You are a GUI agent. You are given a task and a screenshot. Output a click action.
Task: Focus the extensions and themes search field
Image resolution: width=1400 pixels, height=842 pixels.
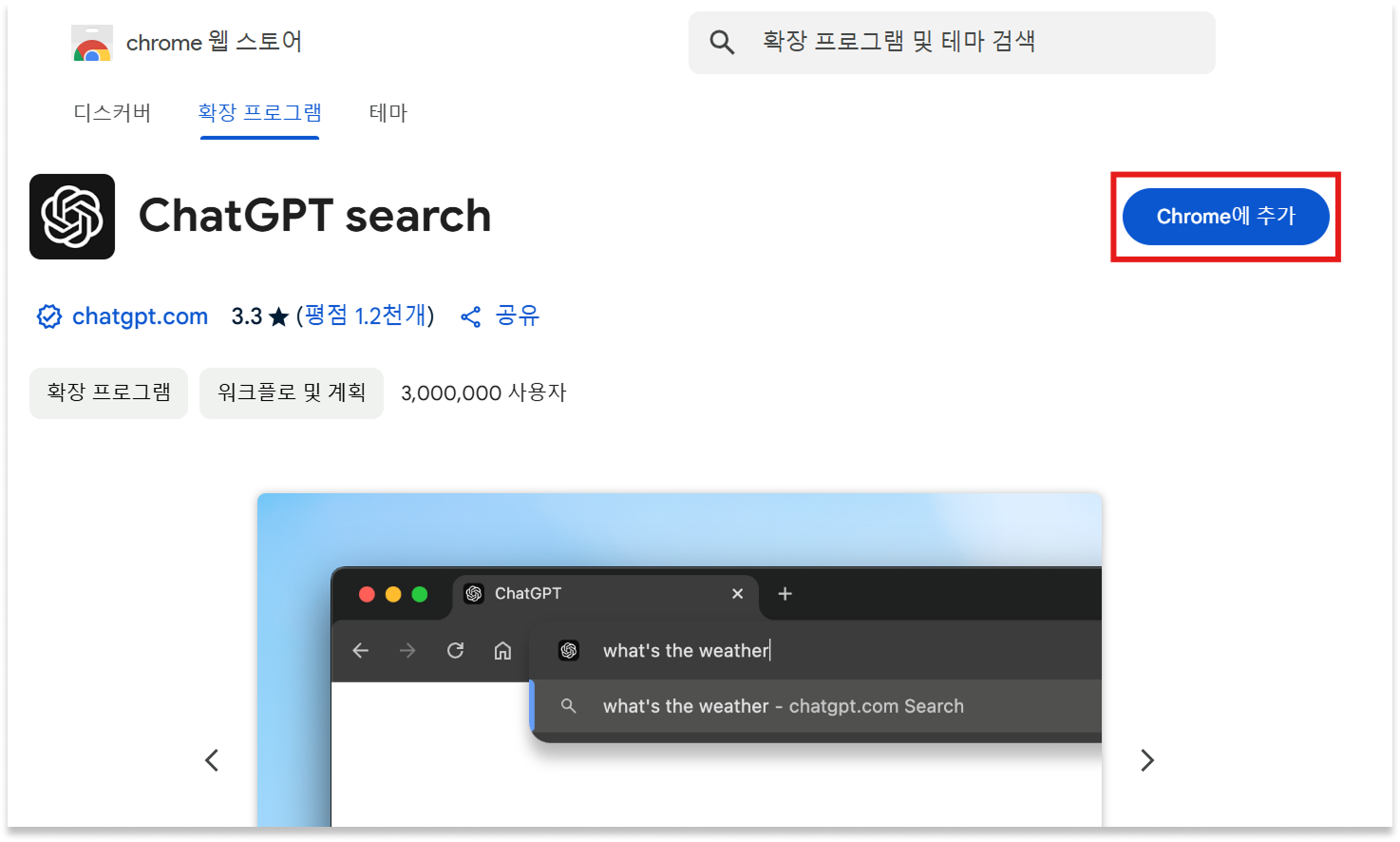952,43
